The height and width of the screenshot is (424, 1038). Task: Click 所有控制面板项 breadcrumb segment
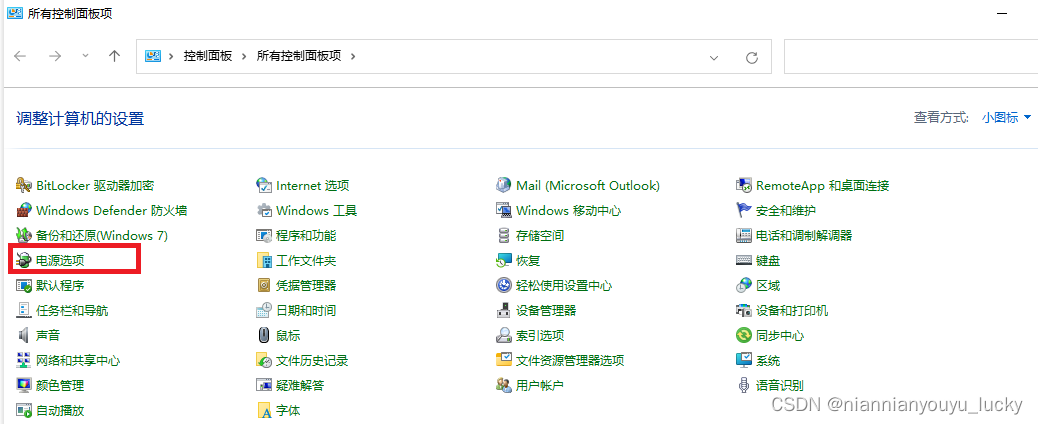[x=299, y=56]
